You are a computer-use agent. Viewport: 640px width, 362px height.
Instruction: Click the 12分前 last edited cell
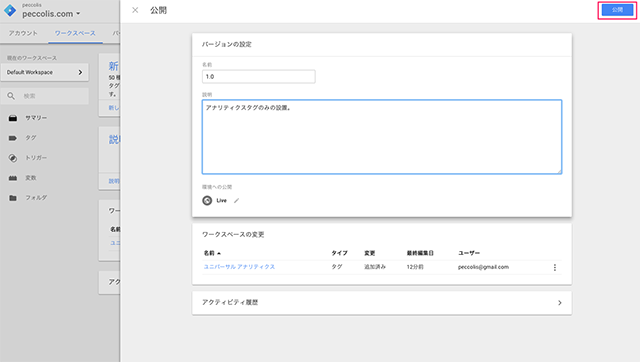pos(415,267)
